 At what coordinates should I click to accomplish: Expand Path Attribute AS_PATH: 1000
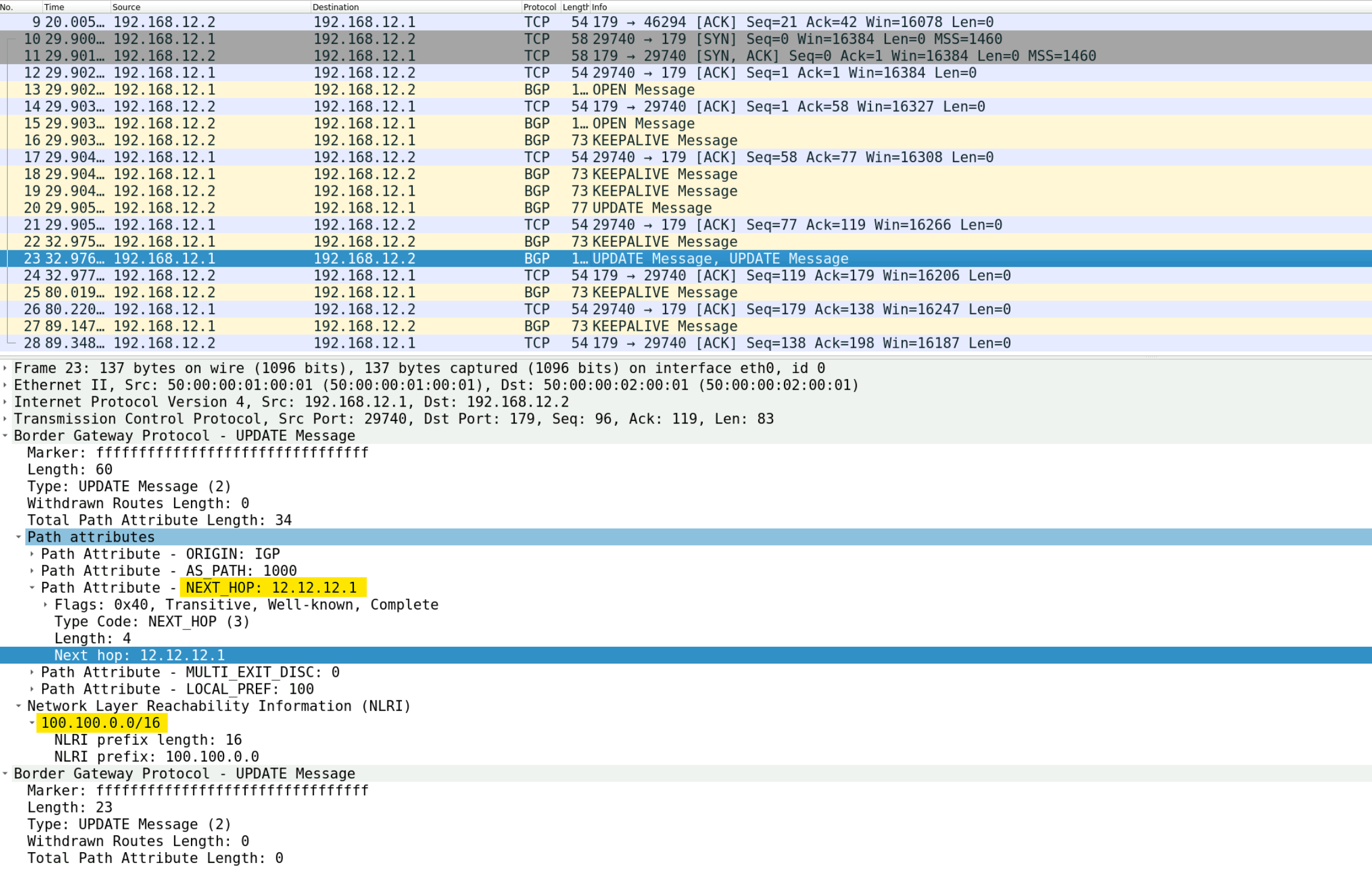coord(32,571)
